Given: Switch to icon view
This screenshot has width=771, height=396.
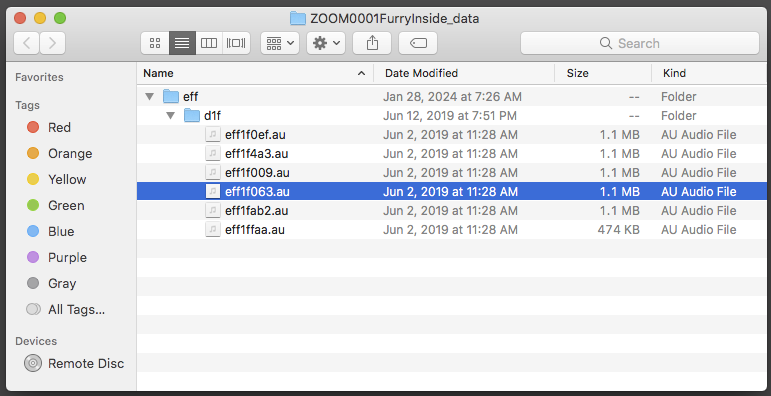Looking at the screenshot, I should click(x=155, y=43).
